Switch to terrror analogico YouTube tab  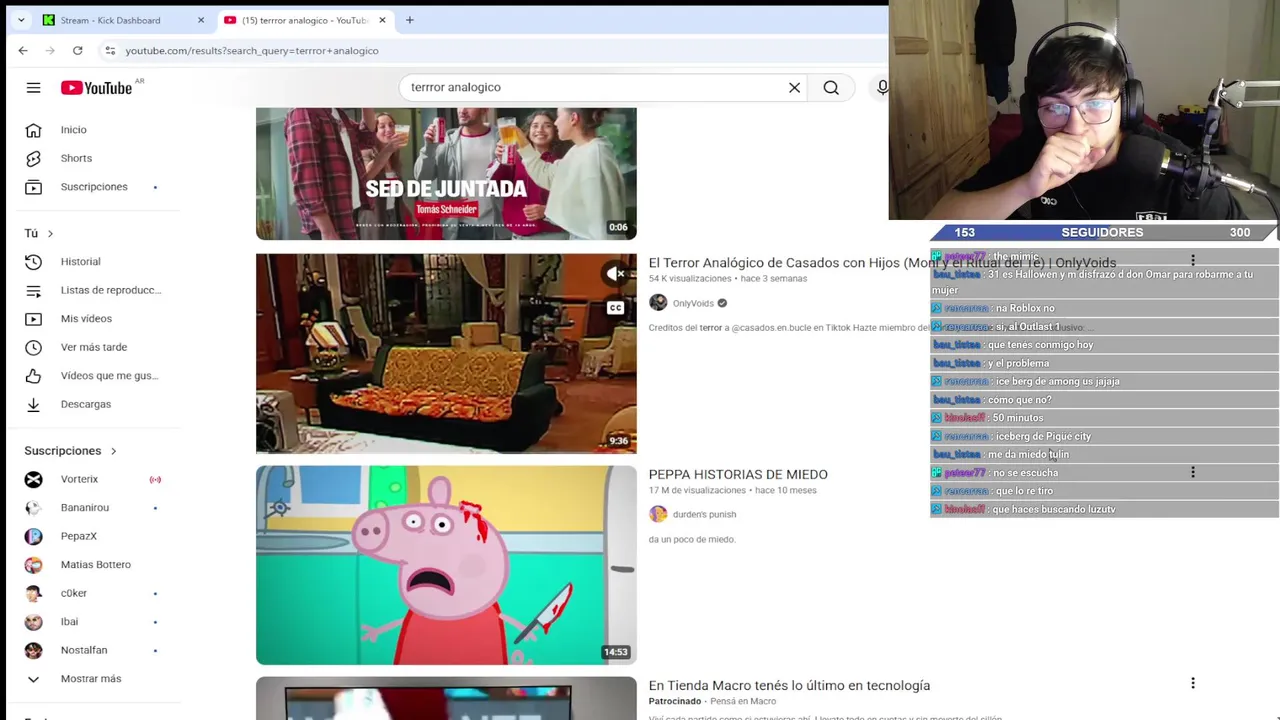point(304,20)
